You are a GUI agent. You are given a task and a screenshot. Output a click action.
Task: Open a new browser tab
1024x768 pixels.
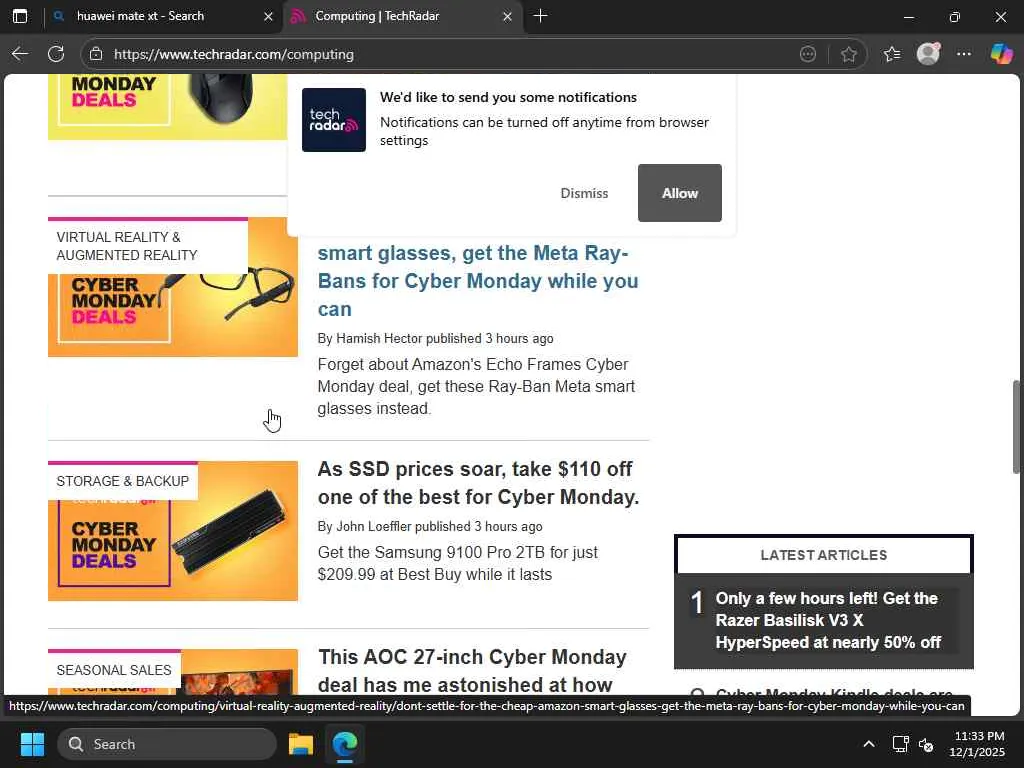coord(540,16)
